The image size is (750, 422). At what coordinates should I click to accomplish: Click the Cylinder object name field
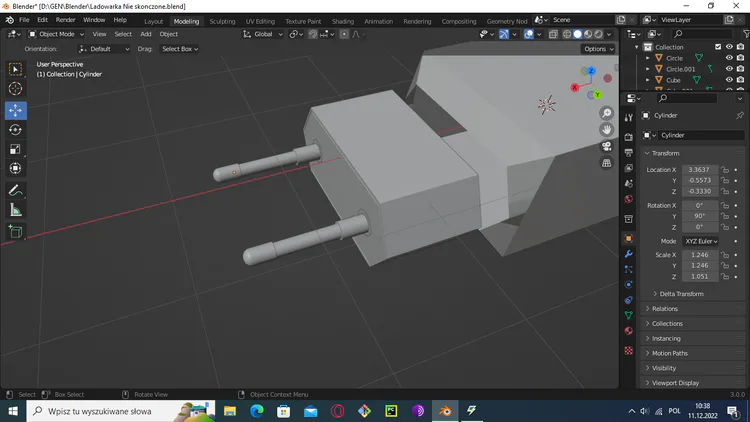click(701, 135)
